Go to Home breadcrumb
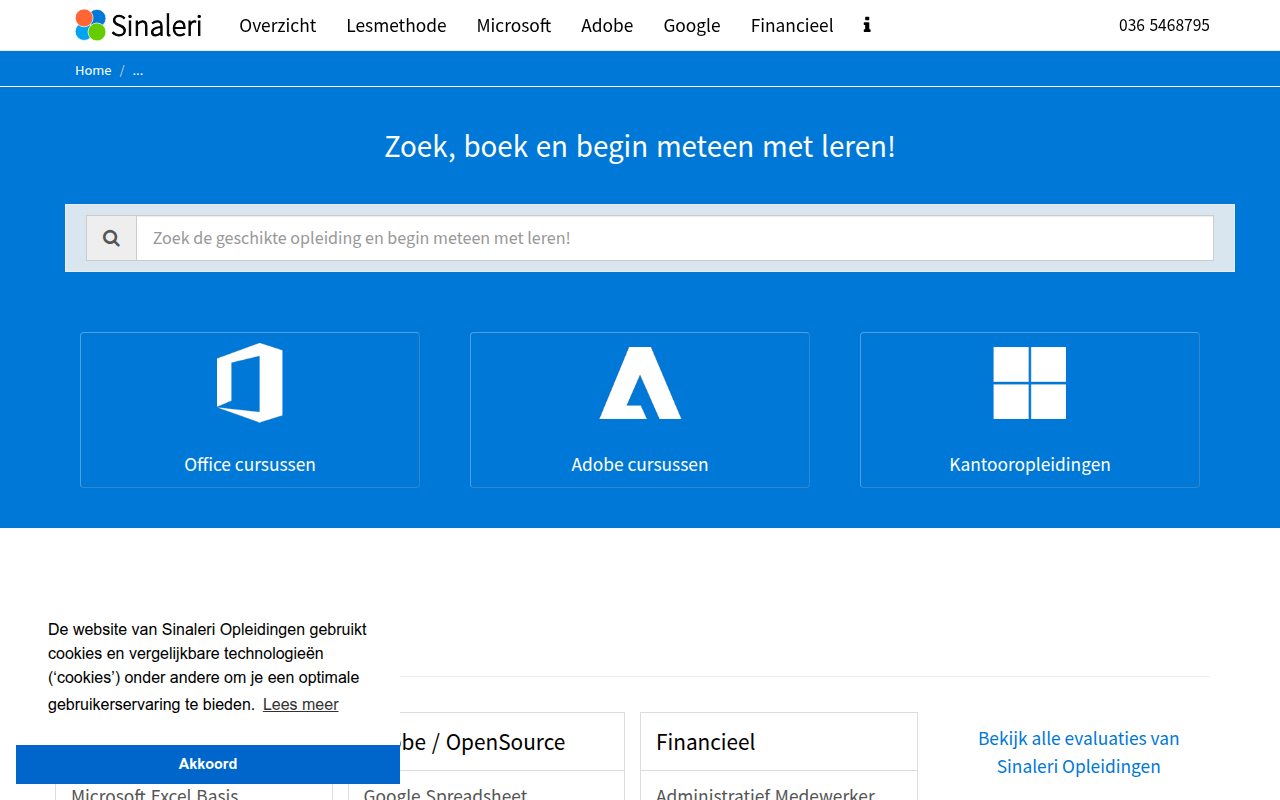1280x800 pixels. [x=93, y=70]
